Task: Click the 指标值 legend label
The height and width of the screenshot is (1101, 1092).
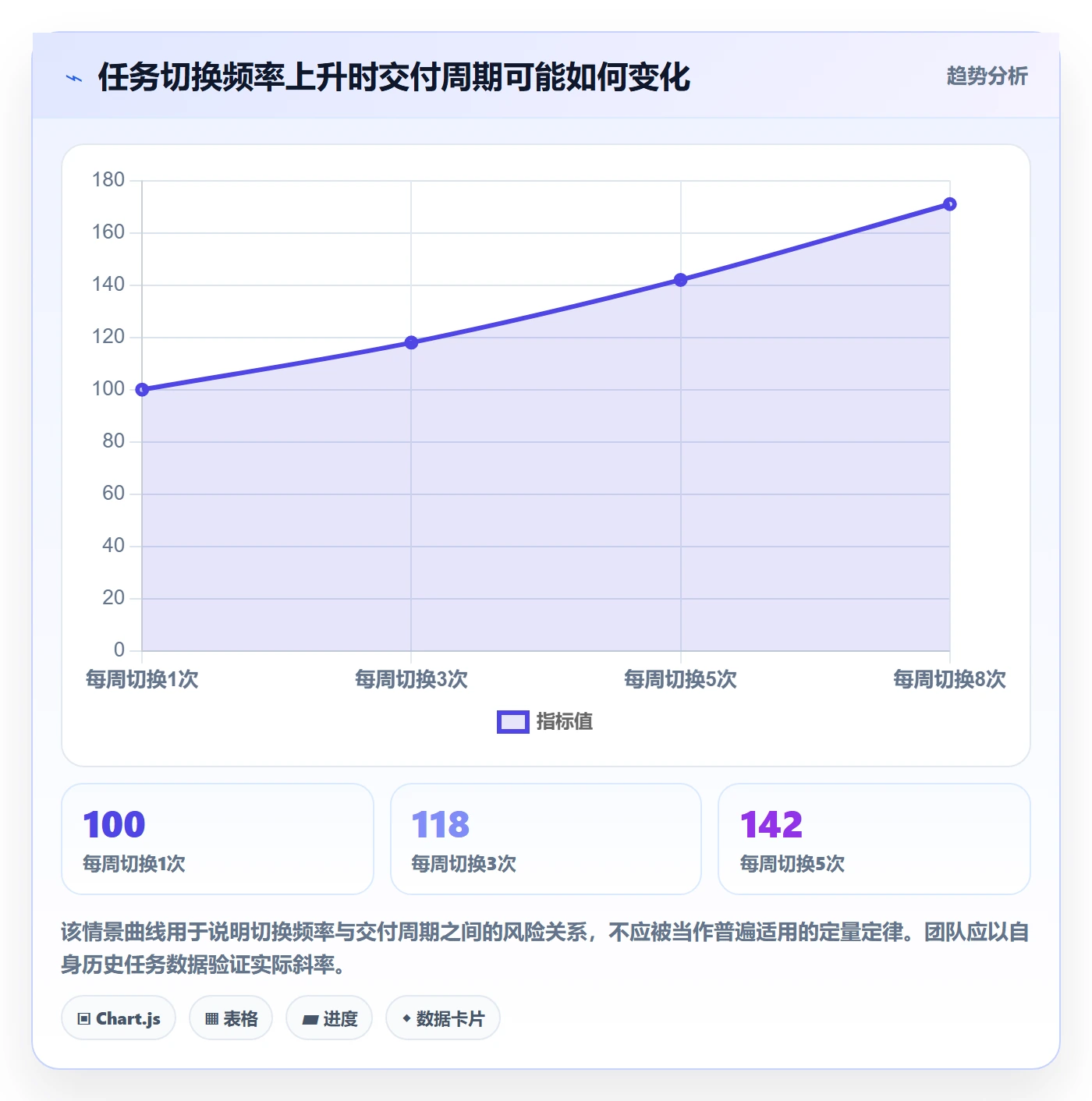Action: 565,722
